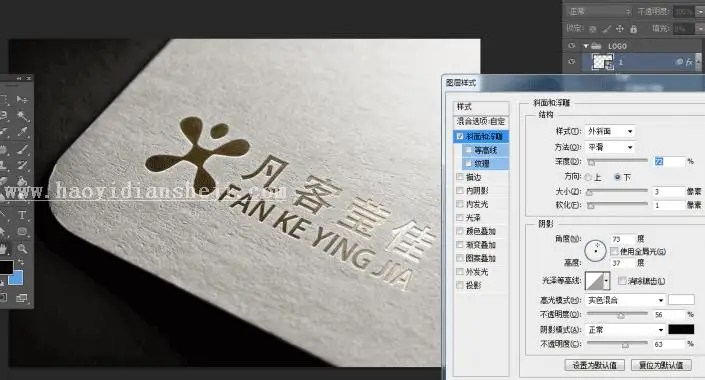Enable the 纹理 checkbox
This screenshot has width=705, height=380.
[x=469, y=164]
